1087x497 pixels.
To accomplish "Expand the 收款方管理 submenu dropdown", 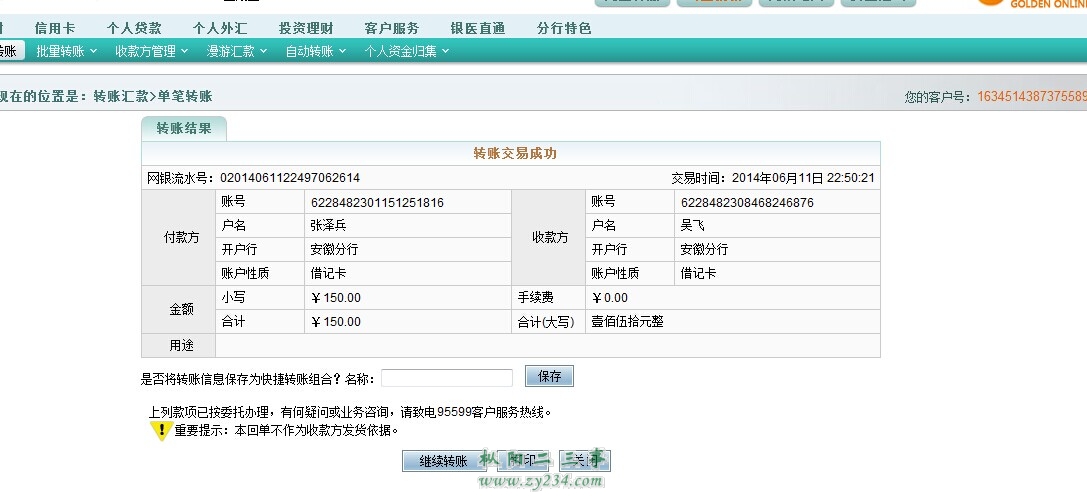I will tap(151, 51).
